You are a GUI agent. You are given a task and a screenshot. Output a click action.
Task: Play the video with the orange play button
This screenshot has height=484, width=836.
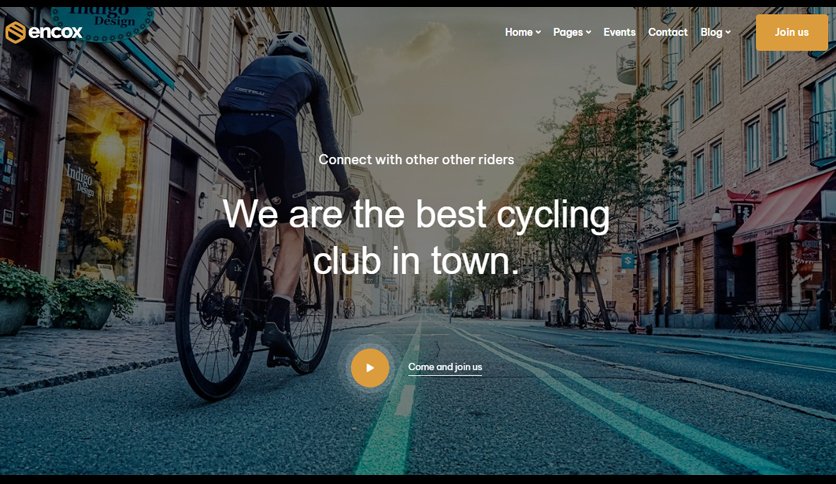tap(370, 368)
